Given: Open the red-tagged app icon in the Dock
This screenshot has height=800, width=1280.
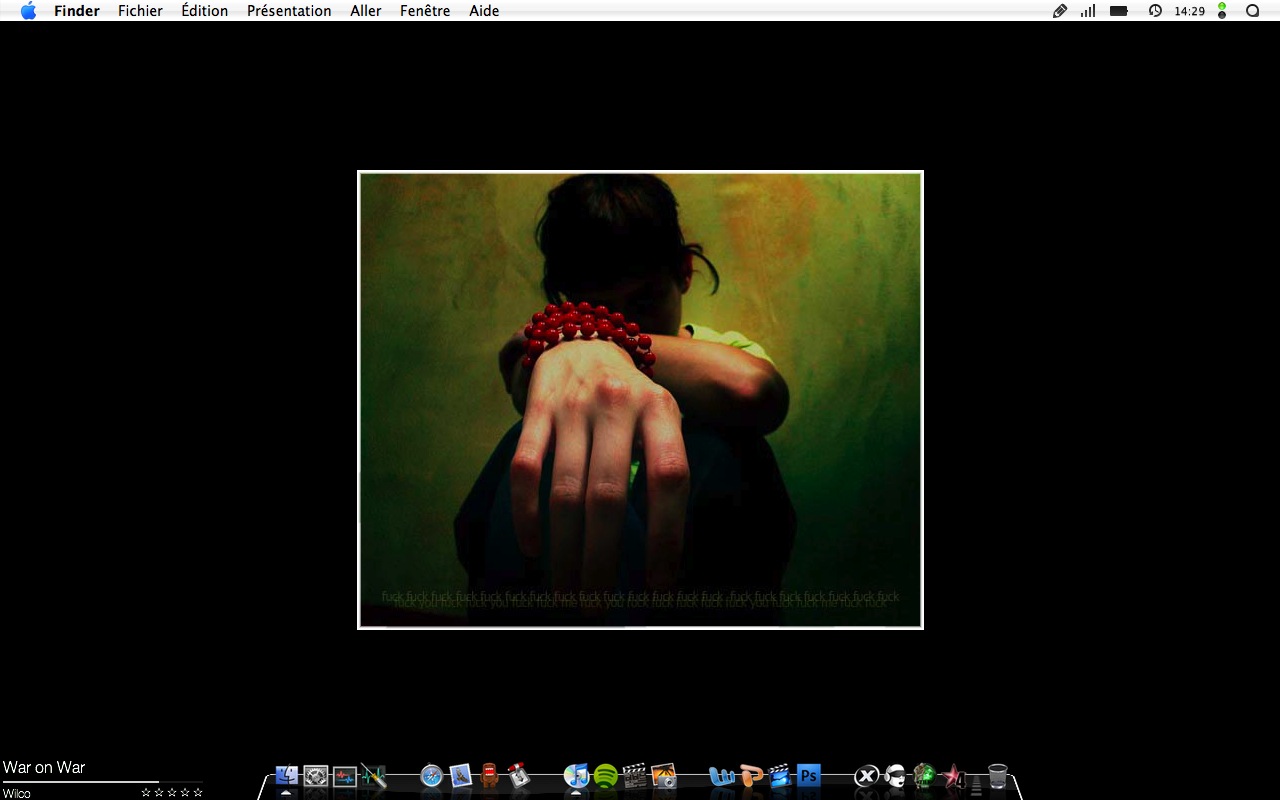Looking at the screenshot, I should pyautogui.click(x=518, y=776).
